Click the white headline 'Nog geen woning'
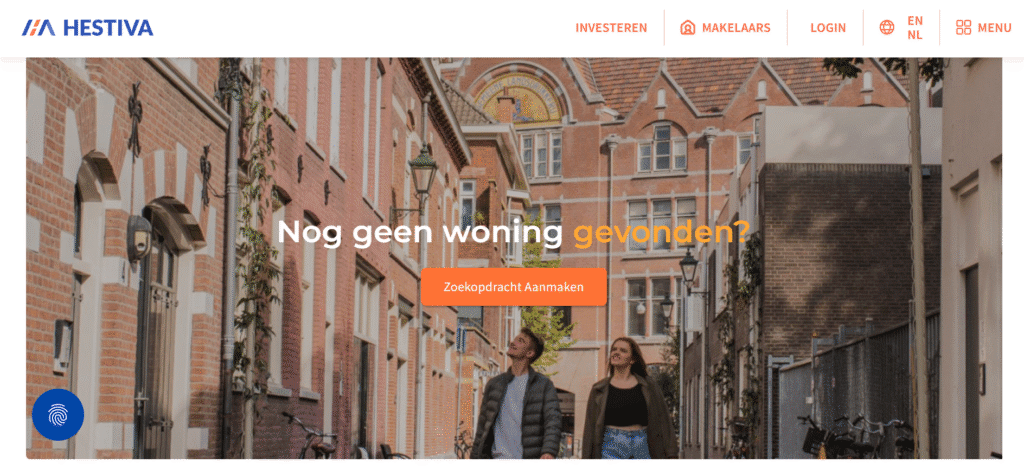 (420, 232)
